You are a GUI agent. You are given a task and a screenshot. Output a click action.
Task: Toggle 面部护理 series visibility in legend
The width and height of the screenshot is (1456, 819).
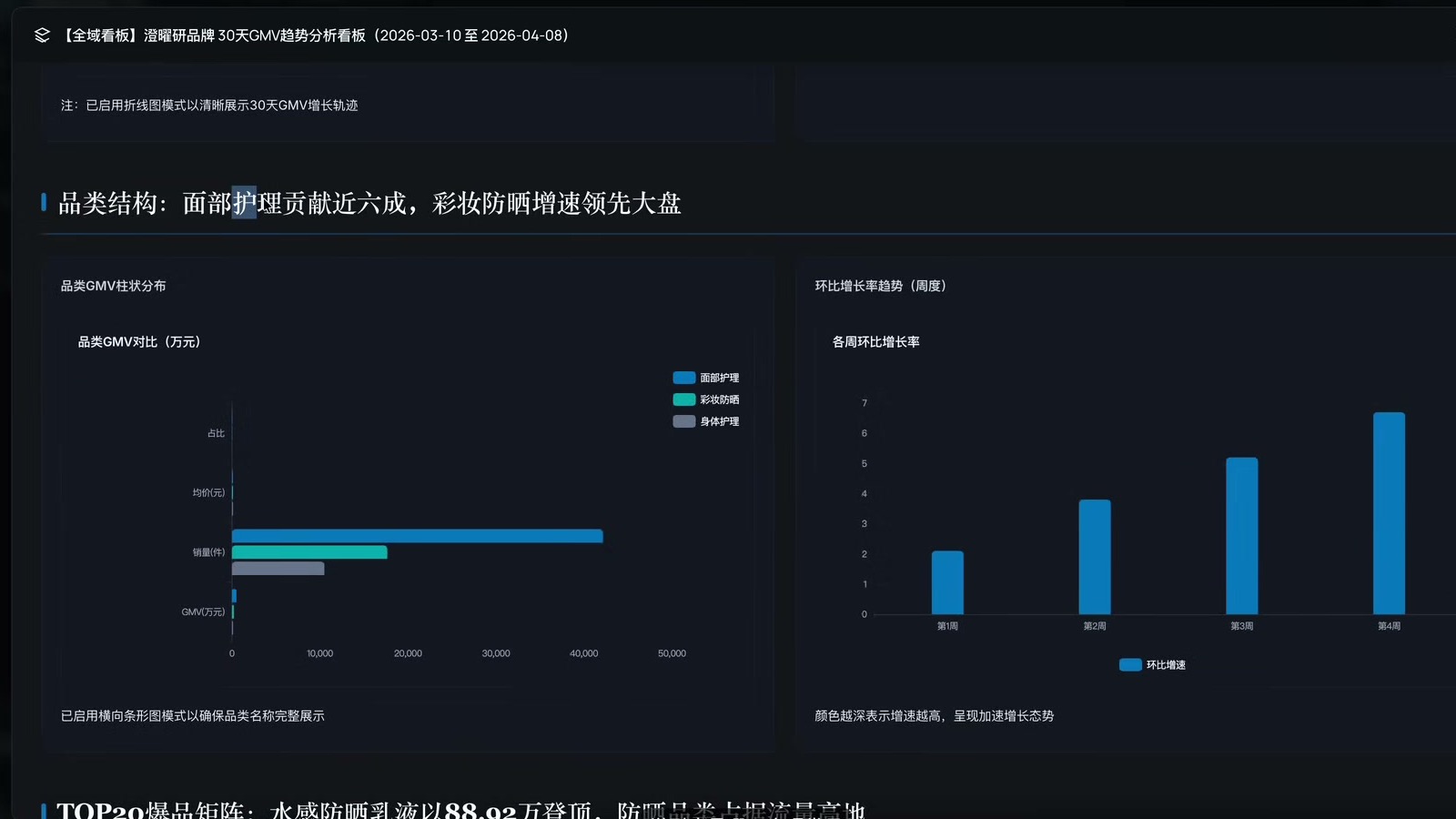click(719, 377)
